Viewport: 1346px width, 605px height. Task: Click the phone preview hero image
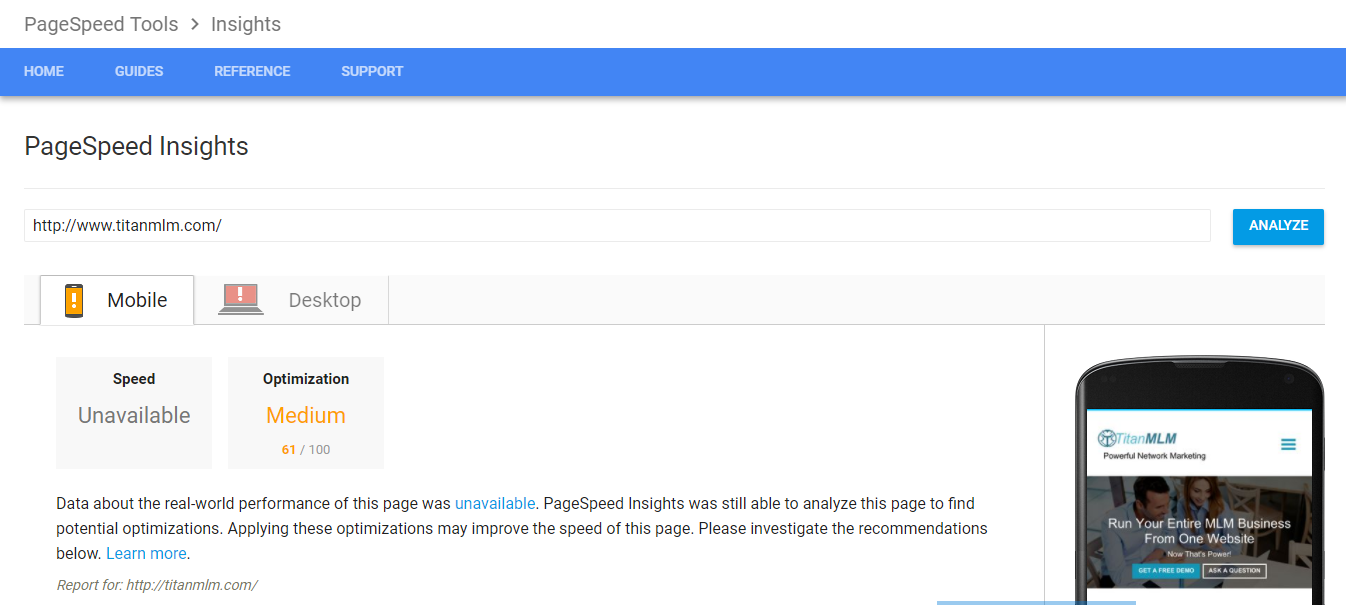1199,532
